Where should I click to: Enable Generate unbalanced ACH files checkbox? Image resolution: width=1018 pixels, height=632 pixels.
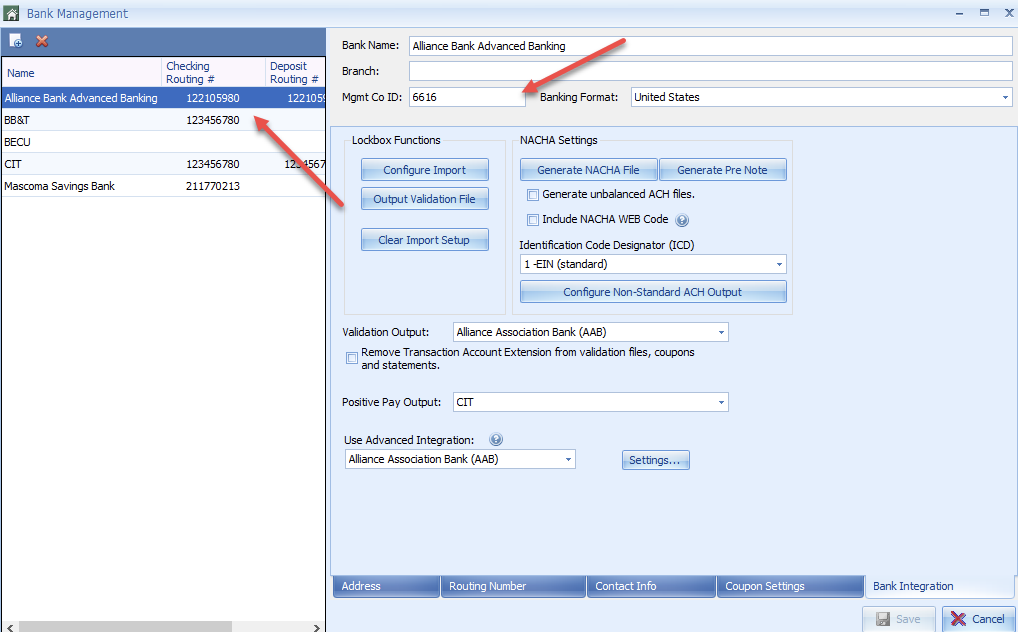click(x=533, y=195)
